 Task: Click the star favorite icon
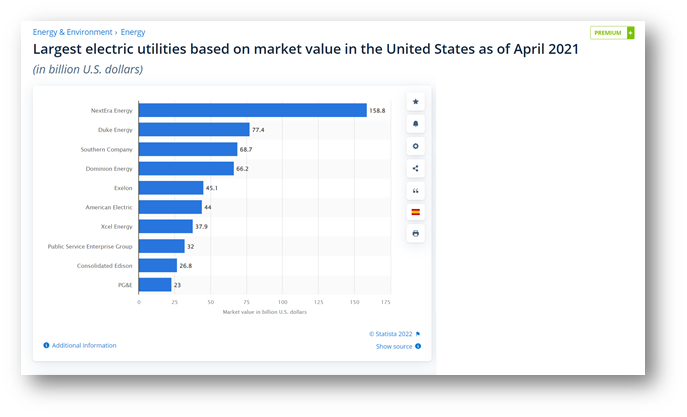click(x=415, y=102)
